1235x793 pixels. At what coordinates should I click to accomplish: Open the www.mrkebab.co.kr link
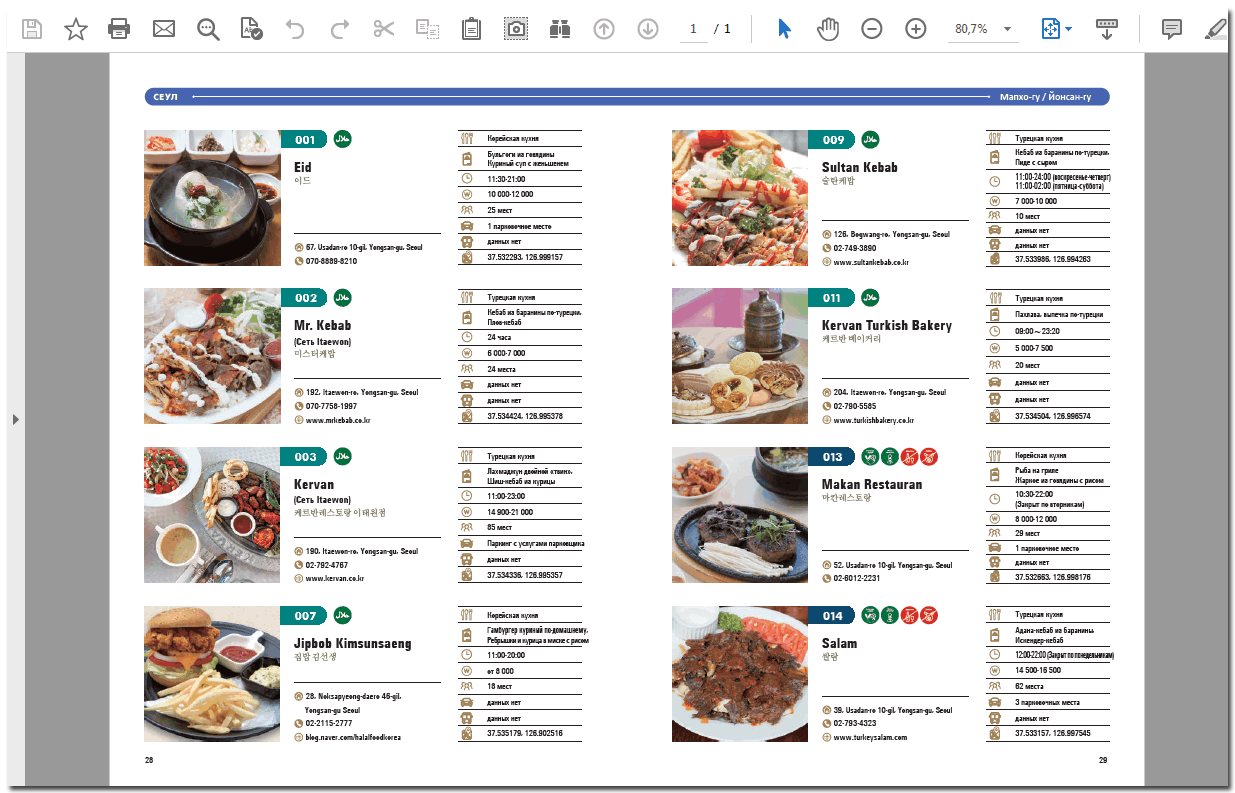[x=337, y=421]
